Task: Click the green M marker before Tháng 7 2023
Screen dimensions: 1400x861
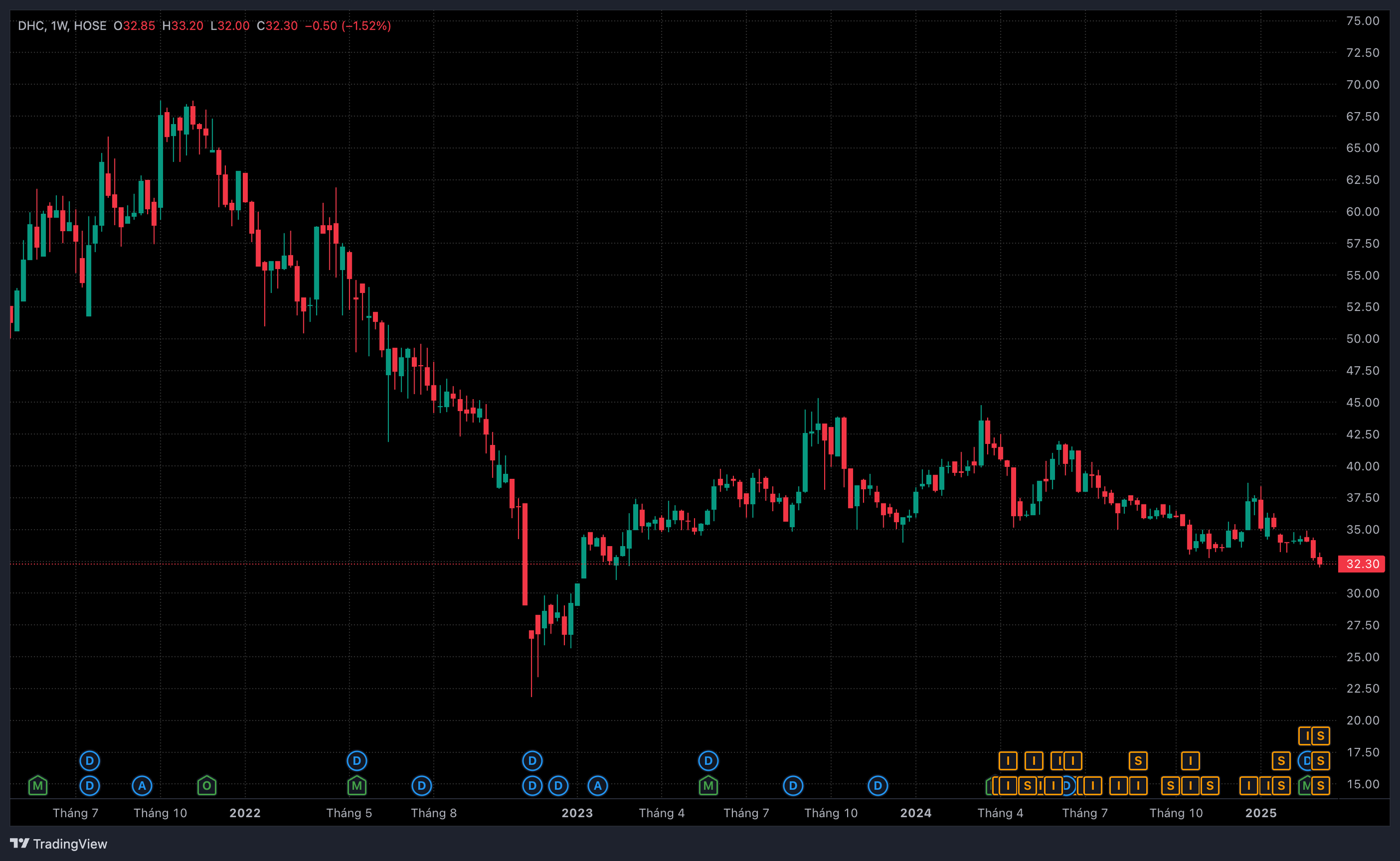Action: click(x=708, y=786)
